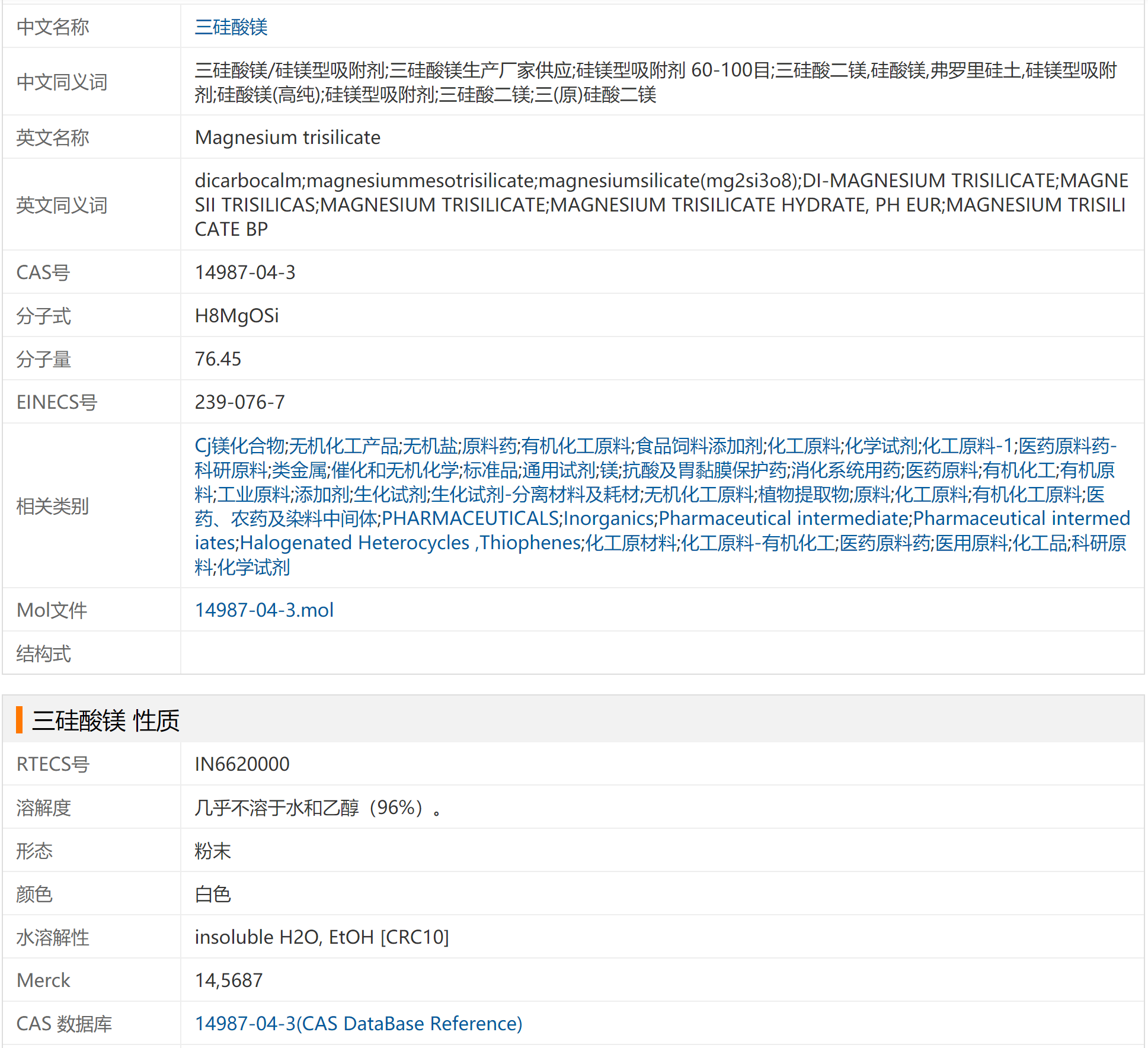This screenshot has width=1148, height=1048.
Task: Open the Halogenated Heterocycles category link
Action: pyautogui.click(x=354, y=543)
